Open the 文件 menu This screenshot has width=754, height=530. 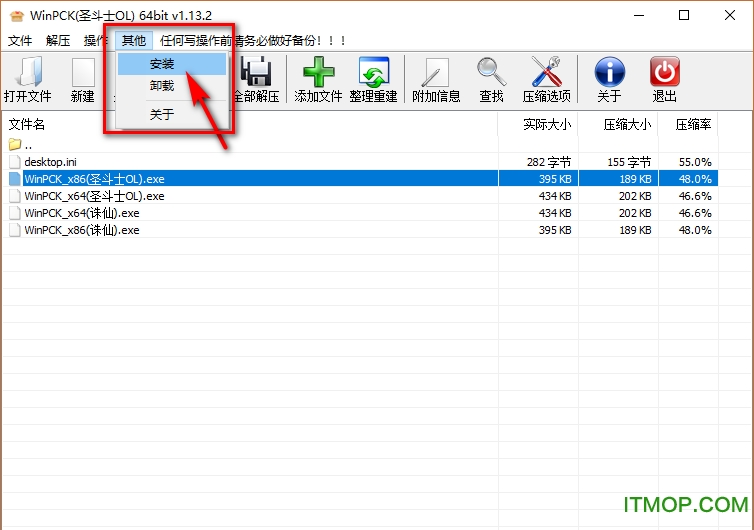[x=20, y=40]
